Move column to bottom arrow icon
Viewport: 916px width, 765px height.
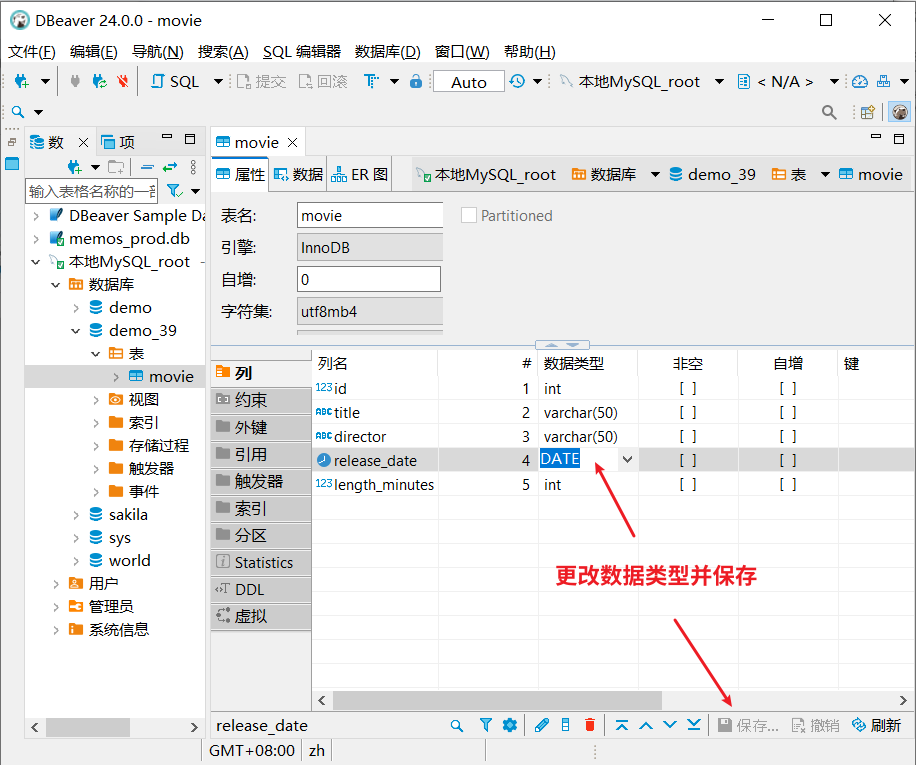coord(693,725)
